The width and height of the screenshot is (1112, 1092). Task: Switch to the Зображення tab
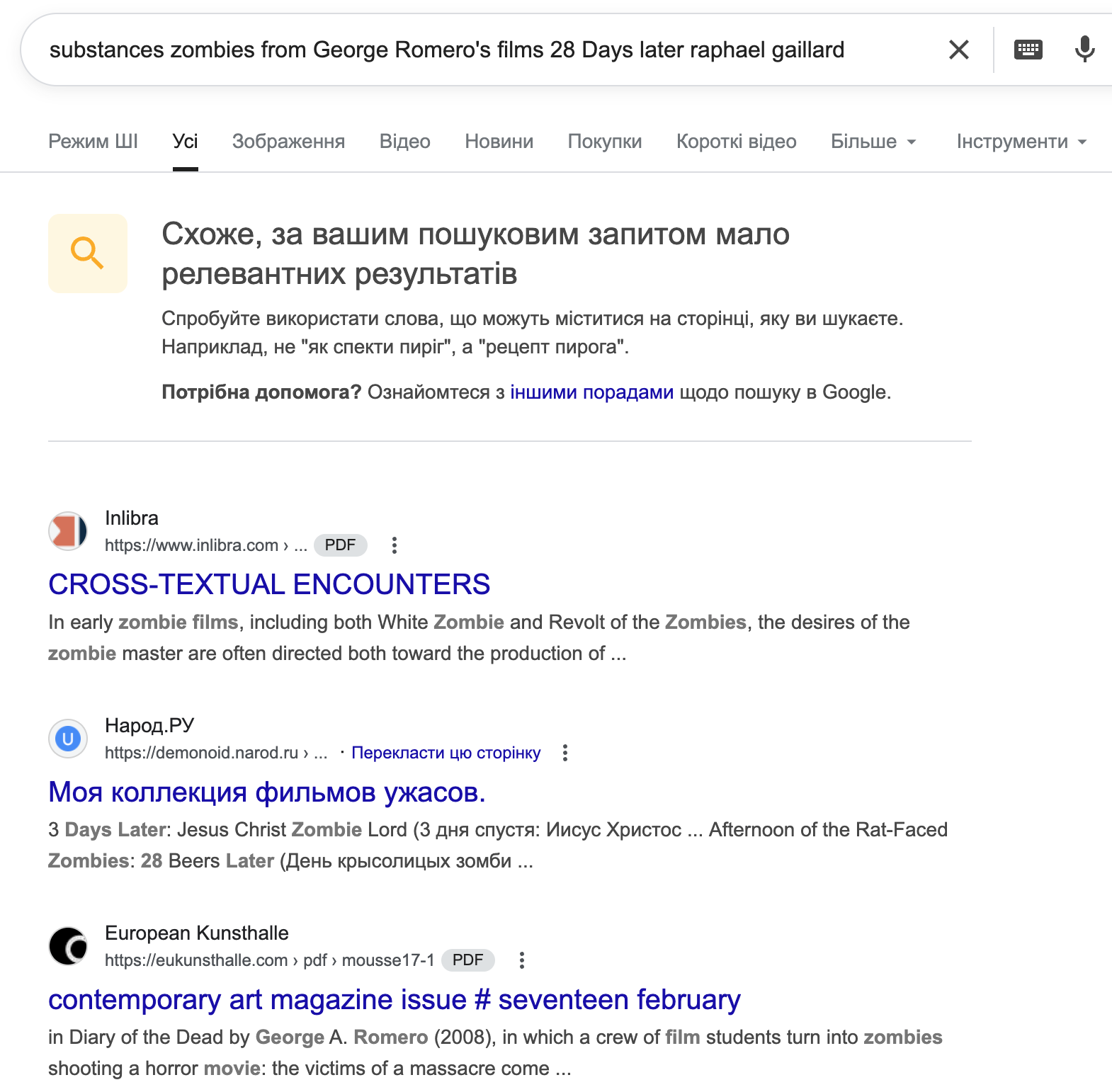point(288,142)
